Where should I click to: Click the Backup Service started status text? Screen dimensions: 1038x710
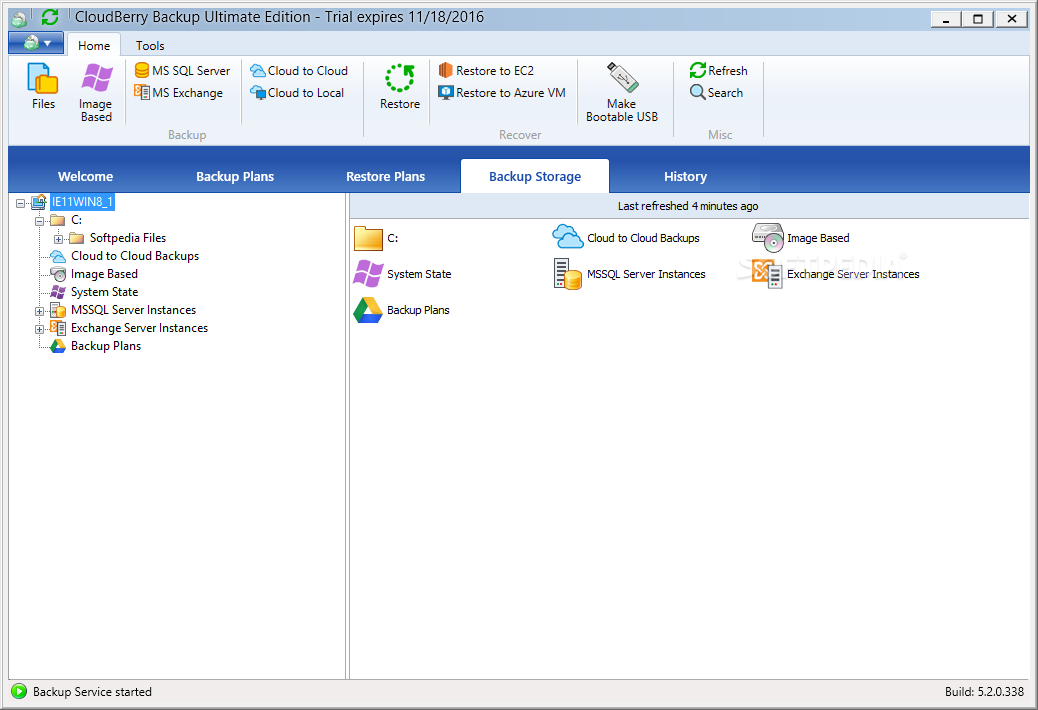click(92, 691)
